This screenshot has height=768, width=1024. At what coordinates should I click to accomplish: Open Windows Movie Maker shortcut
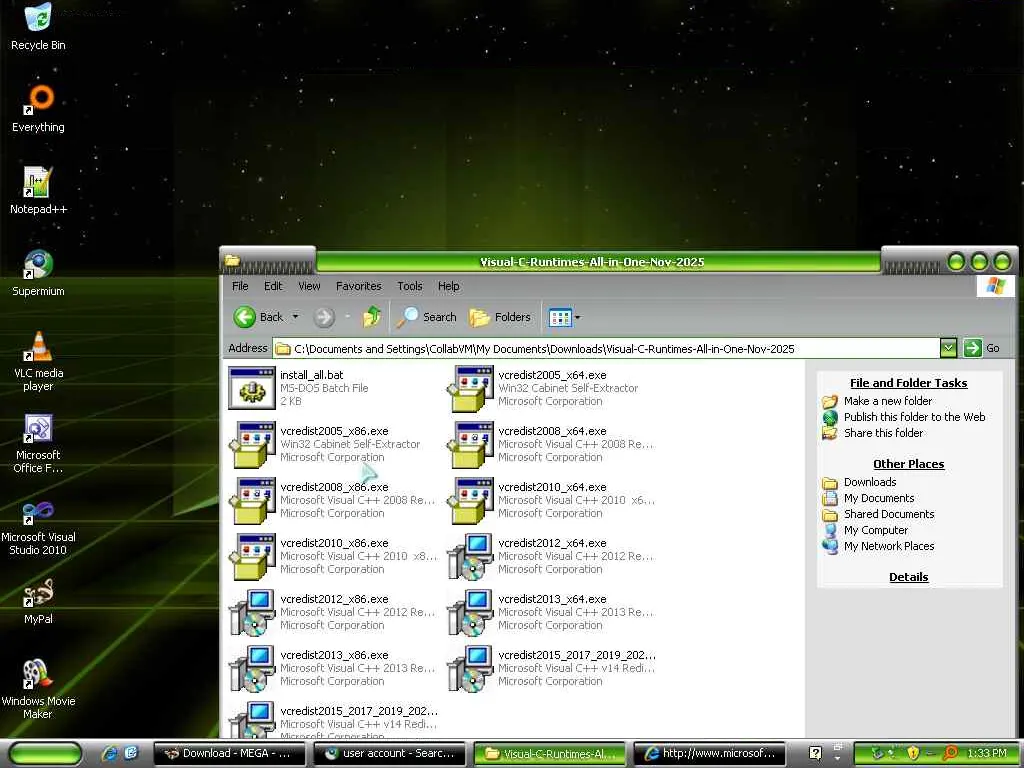pyautogui.click(x=38, y=689)
